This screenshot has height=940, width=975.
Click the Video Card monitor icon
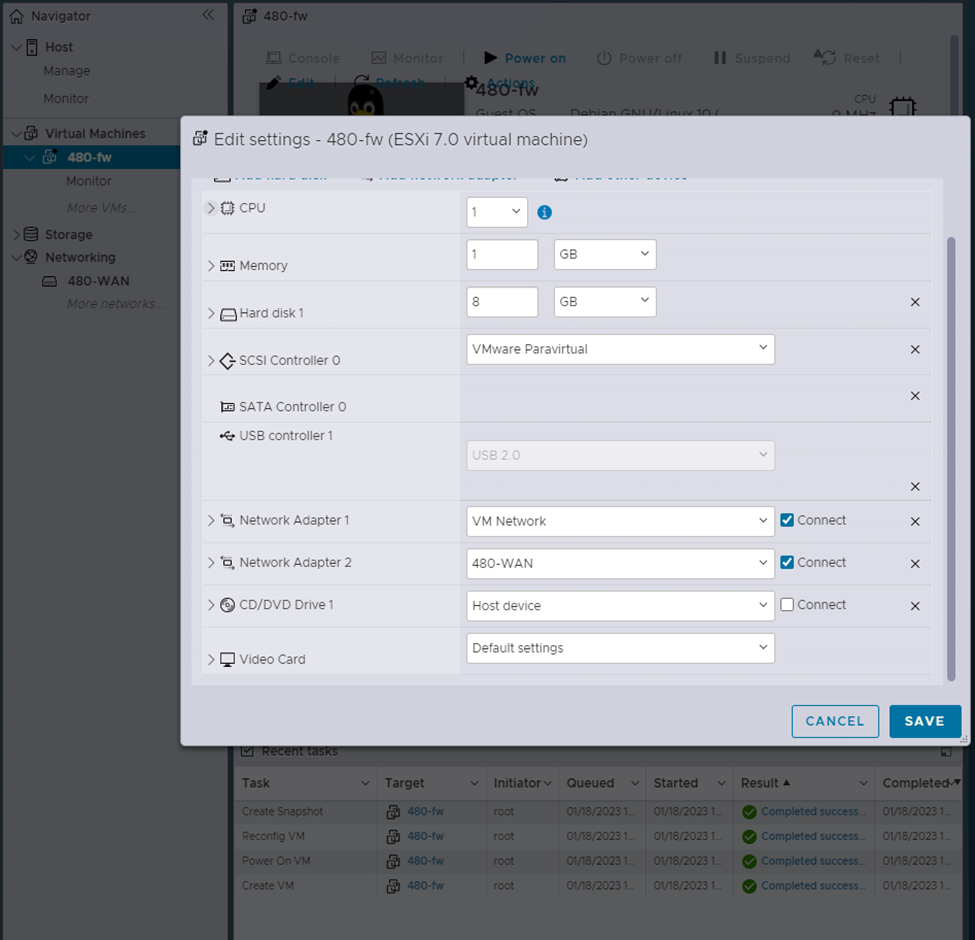[228, 660]
